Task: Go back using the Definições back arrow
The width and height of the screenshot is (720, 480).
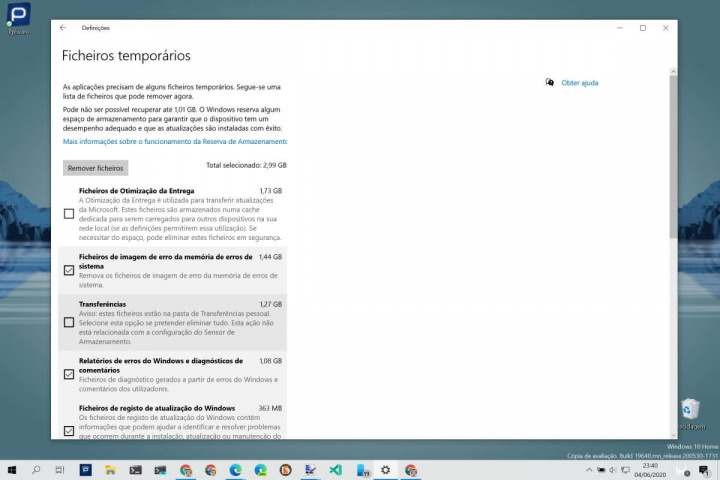Action: tap(63, 28)
